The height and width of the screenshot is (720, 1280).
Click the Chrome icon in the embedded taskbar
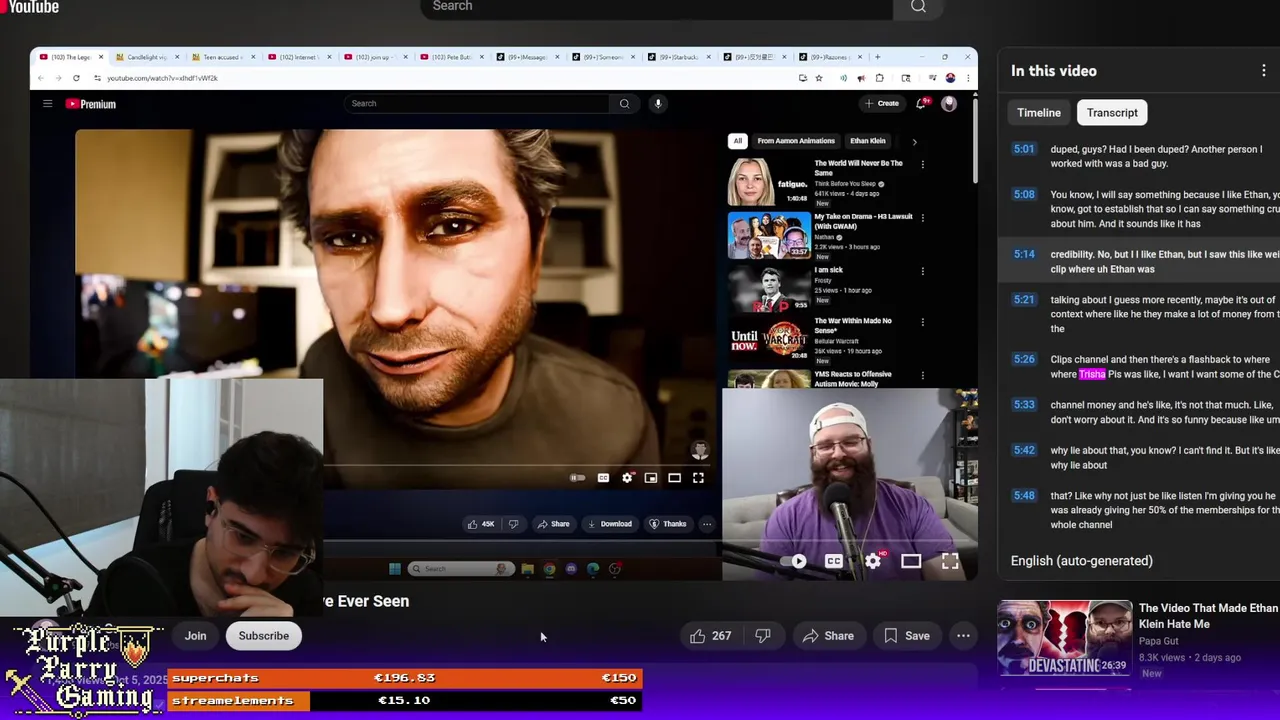coord(549,569)
